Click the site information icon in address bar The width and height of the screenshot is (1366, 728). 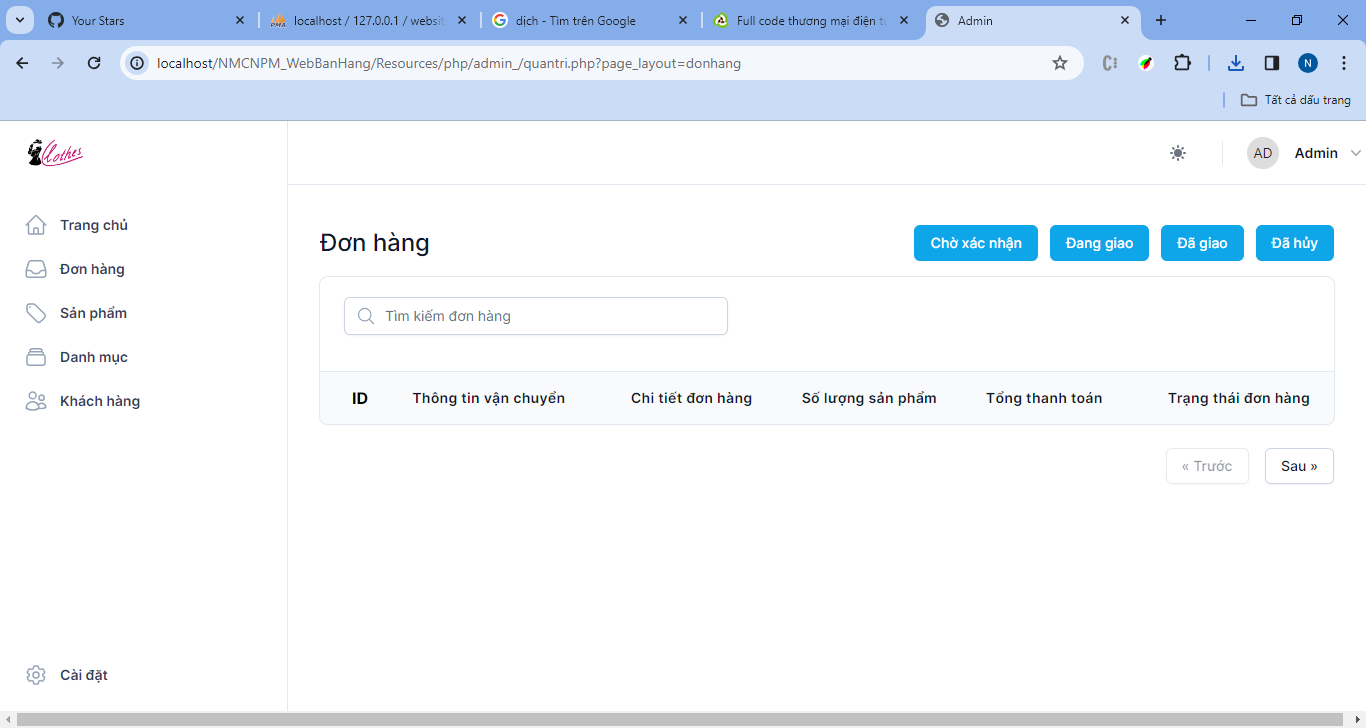(x=138, y=63)
